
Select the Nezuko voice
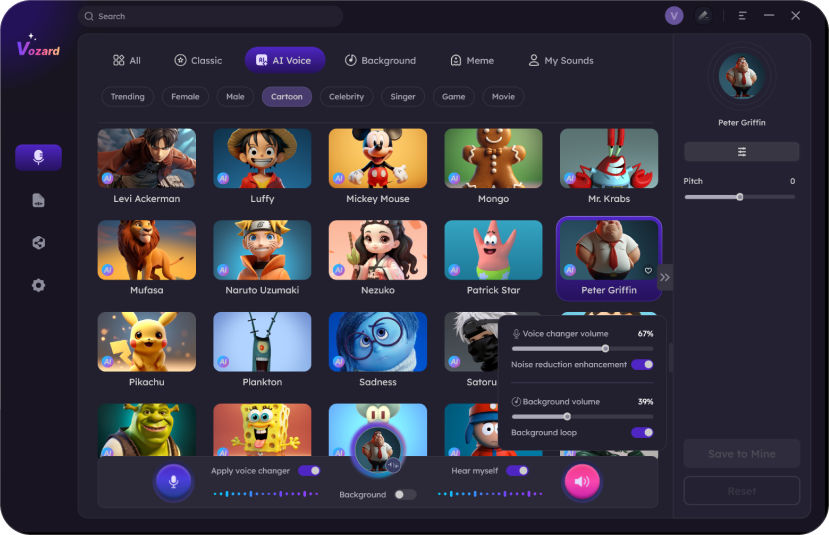tap(377, 258)
